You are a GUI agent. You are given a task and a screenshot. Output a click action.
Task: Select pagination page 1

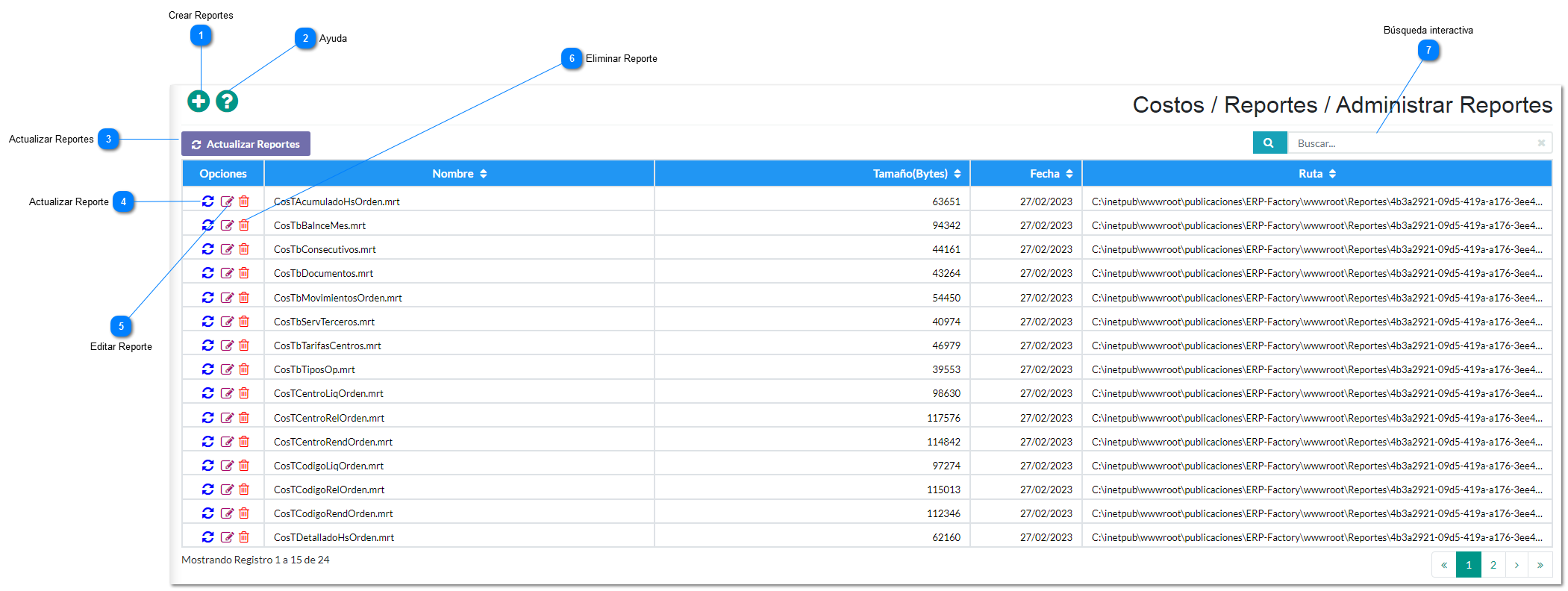point(1469,565)
